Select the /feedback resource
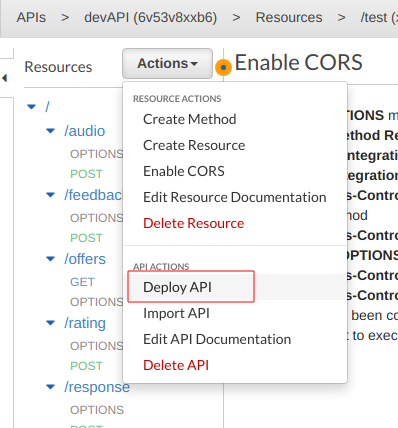Image resolution: width=398 pixels, height=428 pixels. coord(93,195)
